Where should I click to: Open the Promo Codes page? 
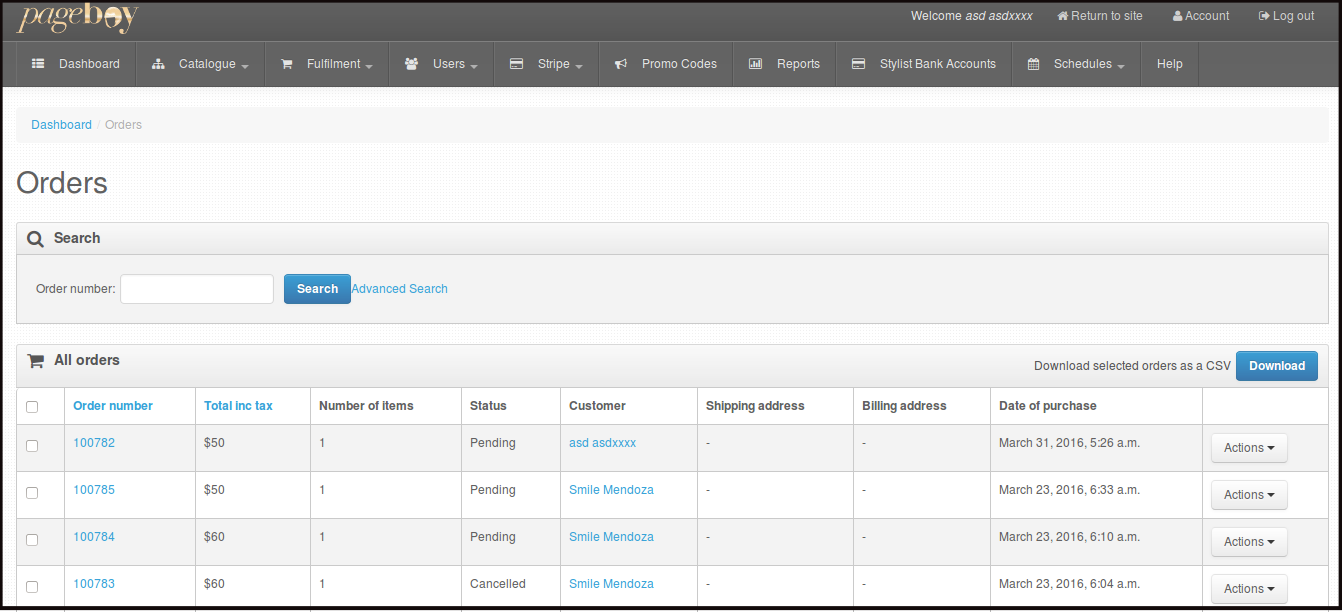(666, 64)
